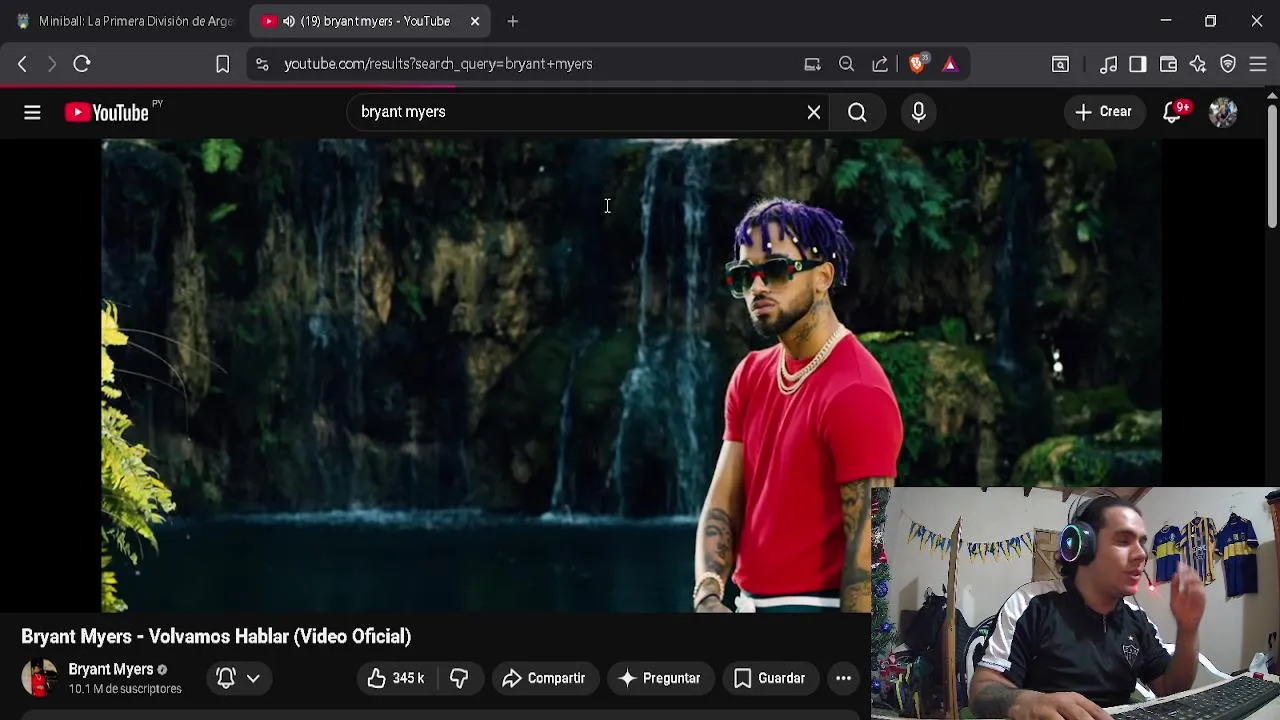Toggle the browser sidebar panel

(x=1138, y=64)
